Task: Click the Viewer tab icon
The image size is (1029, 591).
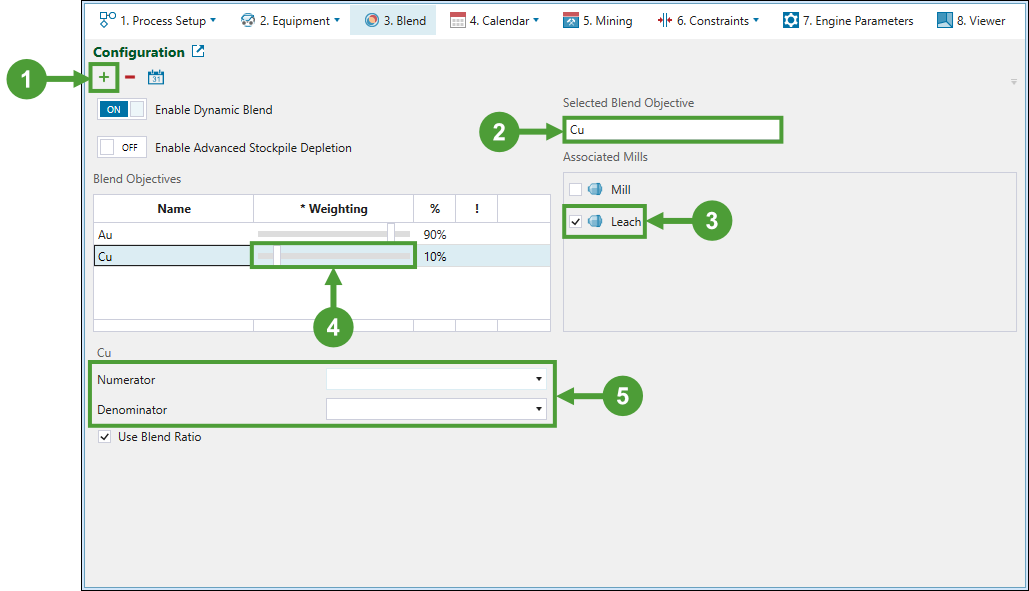Action: pyautogui.click(x=944, y=20)
